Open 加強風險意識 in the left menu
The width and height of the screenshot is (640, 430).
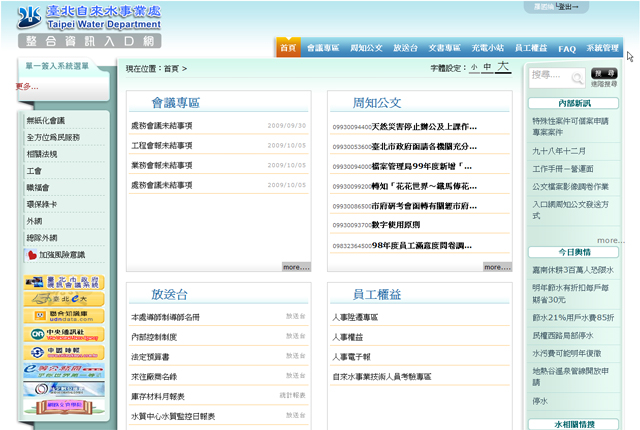[62, 255]
